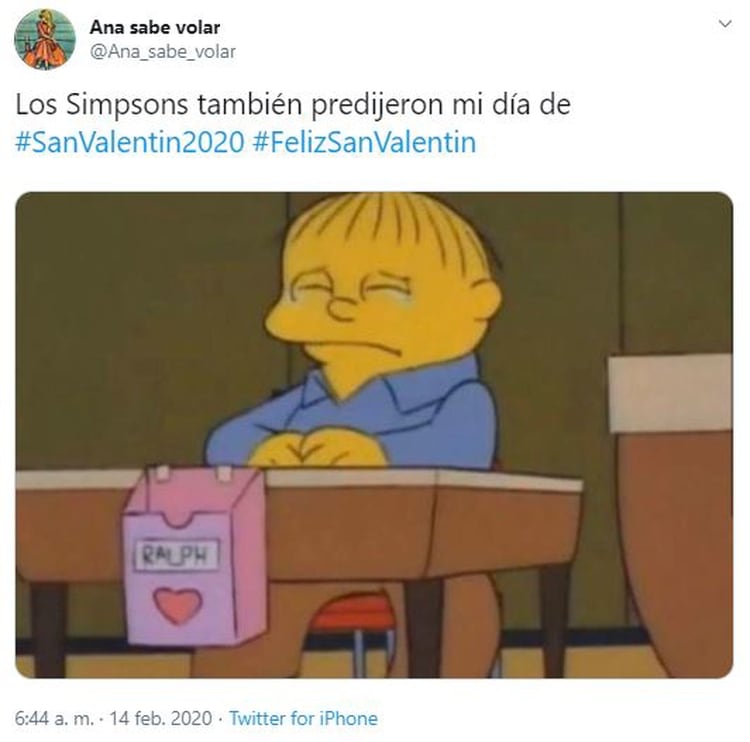Click Ralph's clasped hands on the desk
Image resolution: width=750 pixels, height=742 pixels.
pos(317,448)
